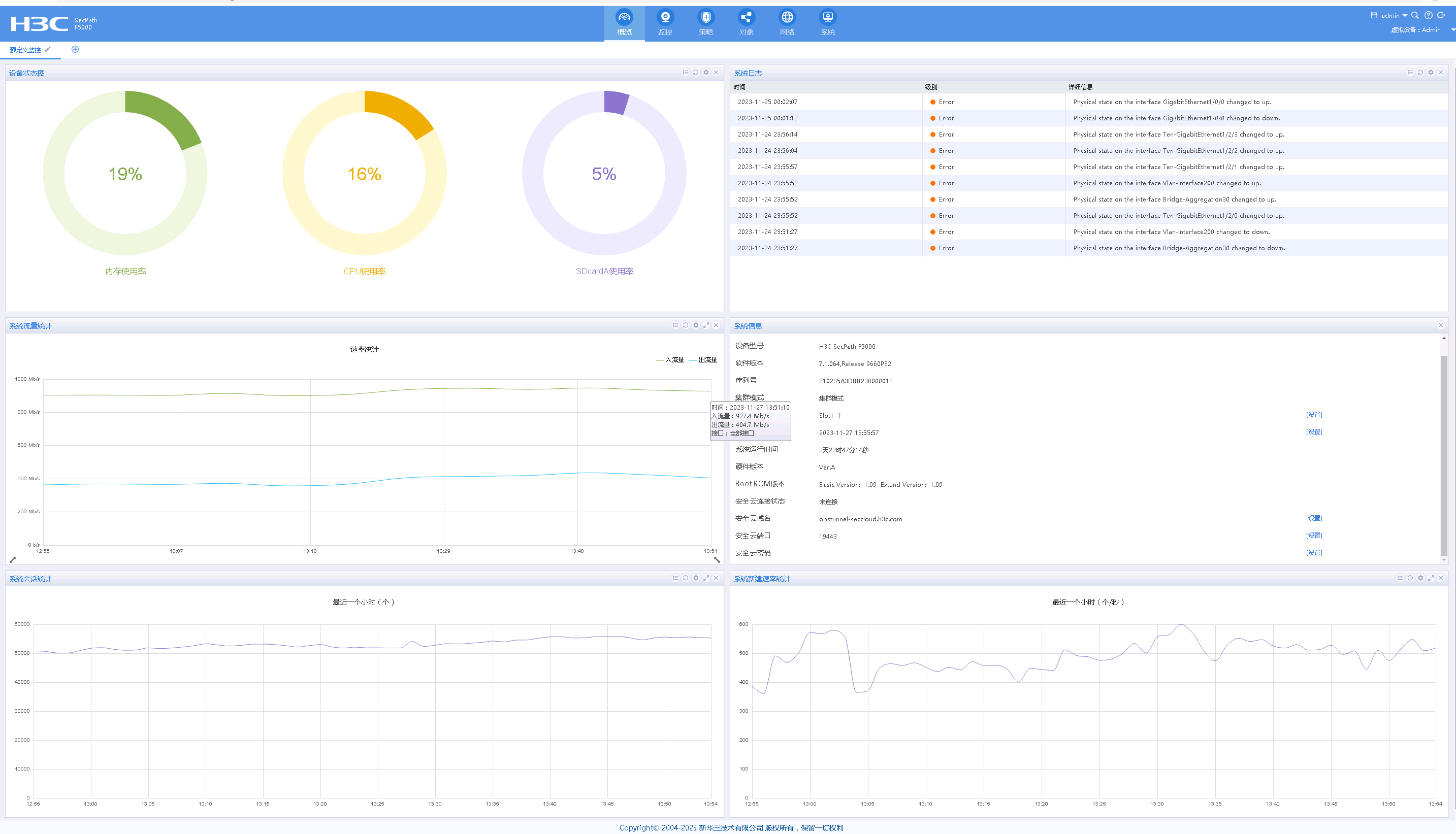The height and width of the screenshot is (834, 1456).
Task: Maximize the 系统流量统计 panel
Action: [x=706, y=325]
